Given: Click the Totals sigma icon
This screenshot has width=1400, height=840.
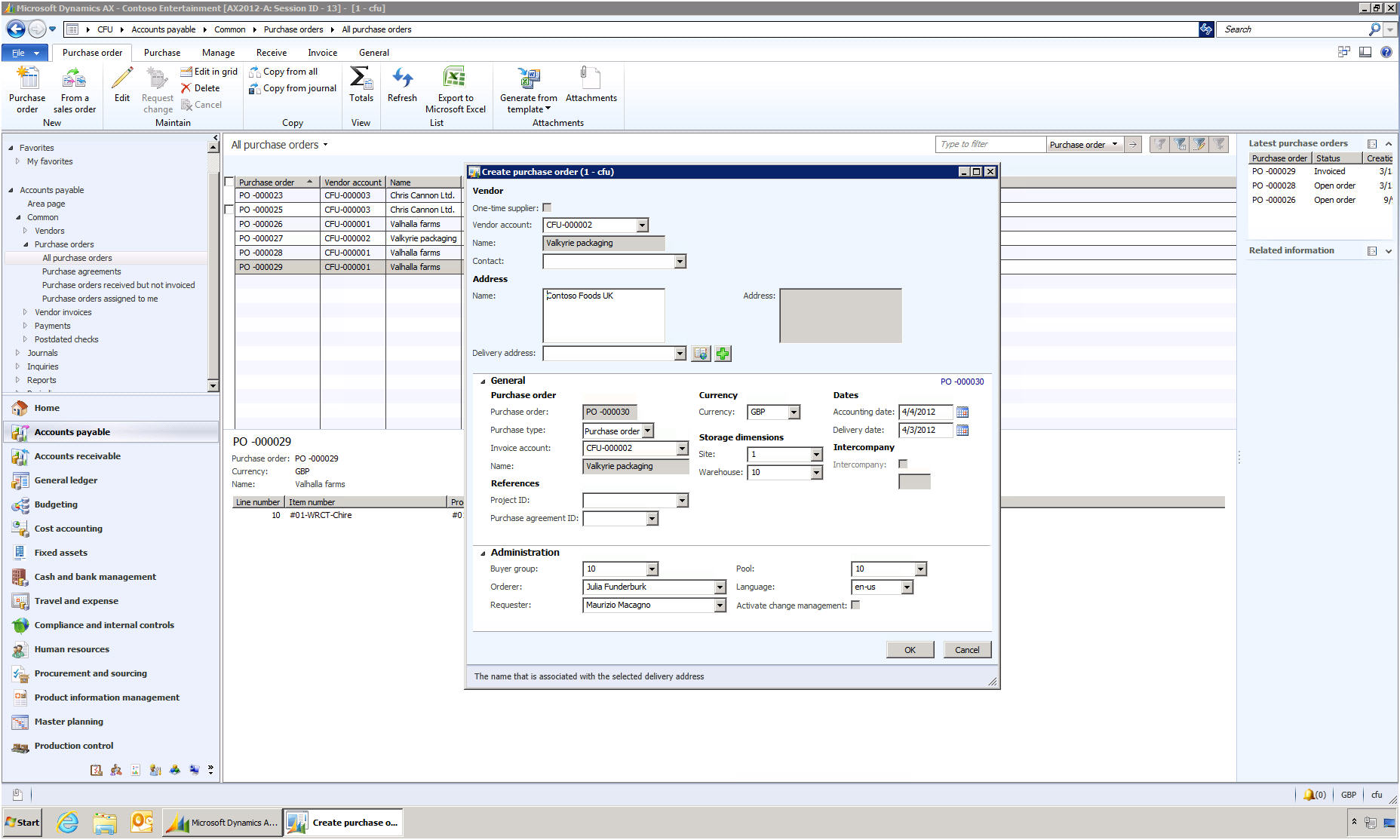Looking at the screenshot, I should tap(361, 78).
